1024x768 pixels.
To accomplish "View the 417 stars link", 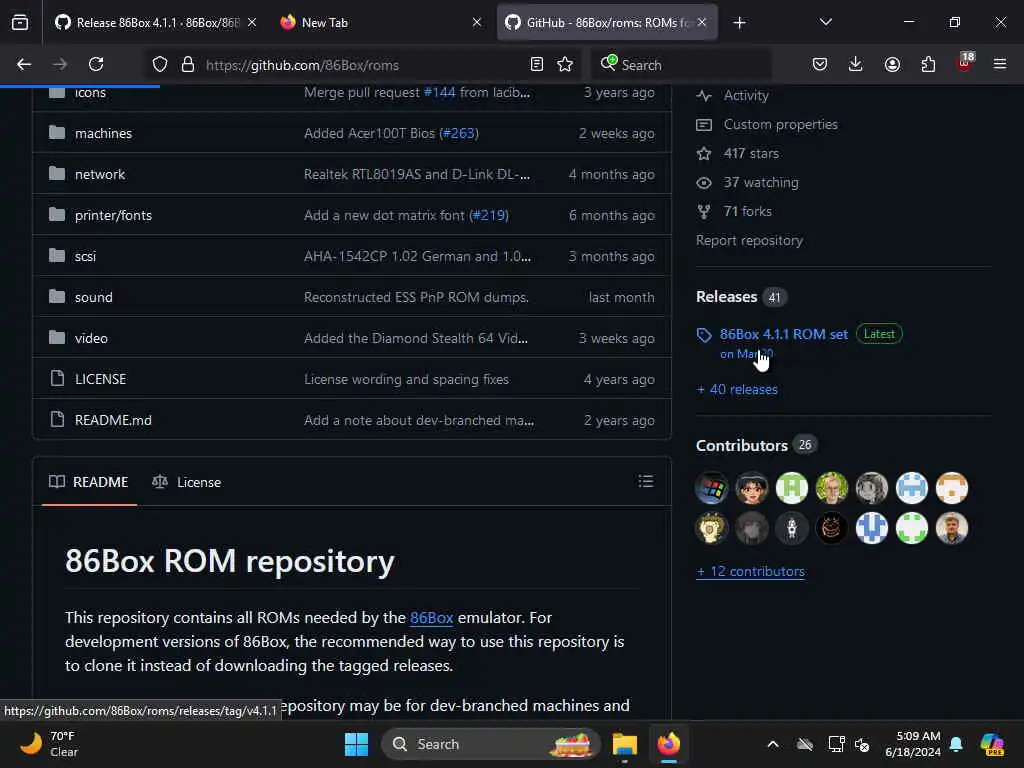I will click(751, 153).
